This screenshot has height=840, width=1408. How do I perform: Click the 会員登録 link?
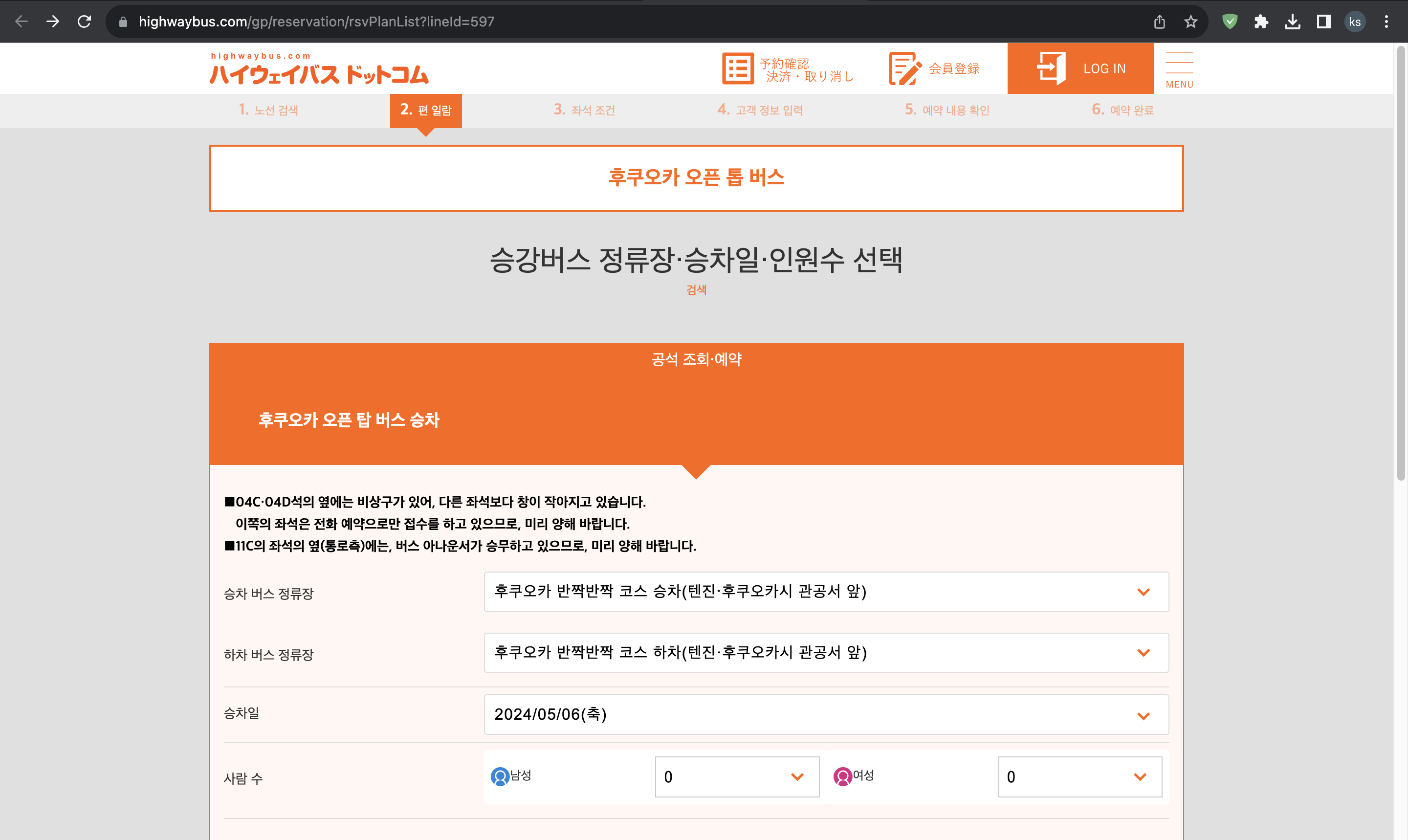[x=954, y=68]
